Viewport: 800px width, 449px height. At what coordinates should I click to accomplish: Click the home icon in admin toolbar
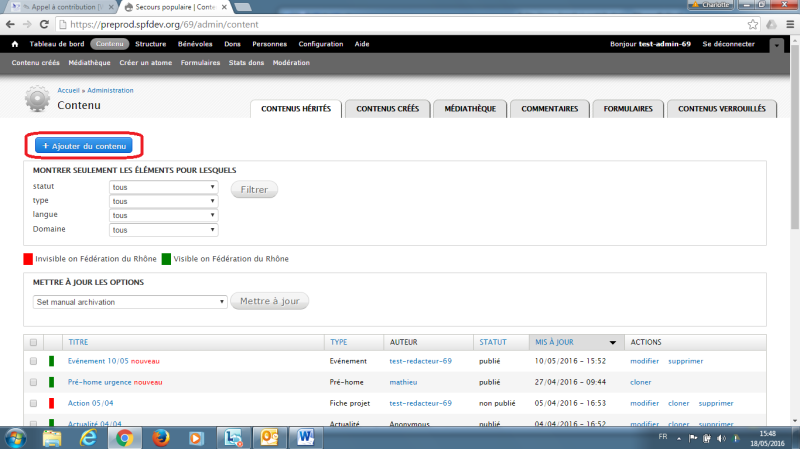[x=15, y=44]
